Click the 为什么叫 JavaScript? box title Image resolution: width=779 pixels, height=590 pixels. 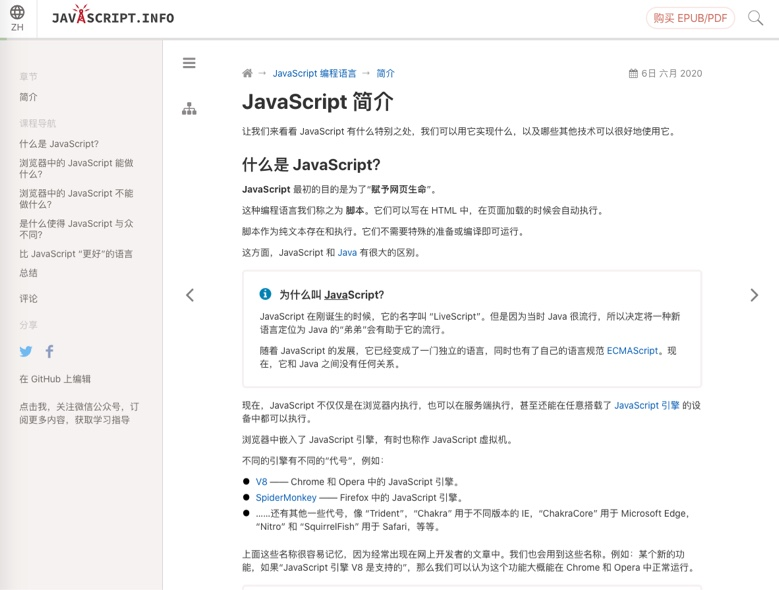pos(331,295)
